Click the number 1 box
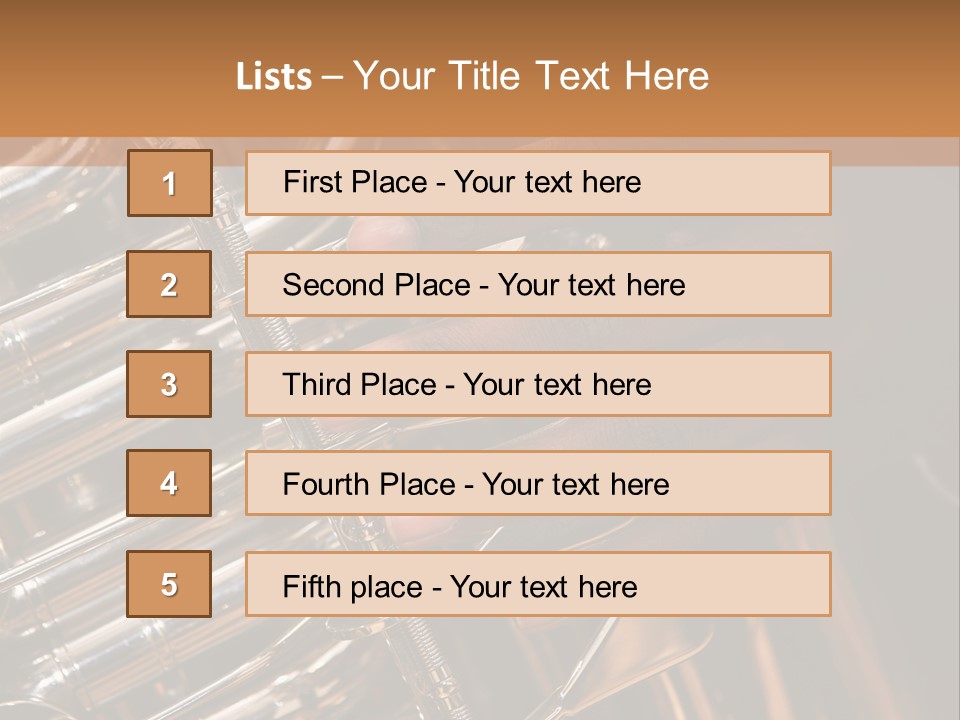The image size is (960, 720). coord(169,183)
